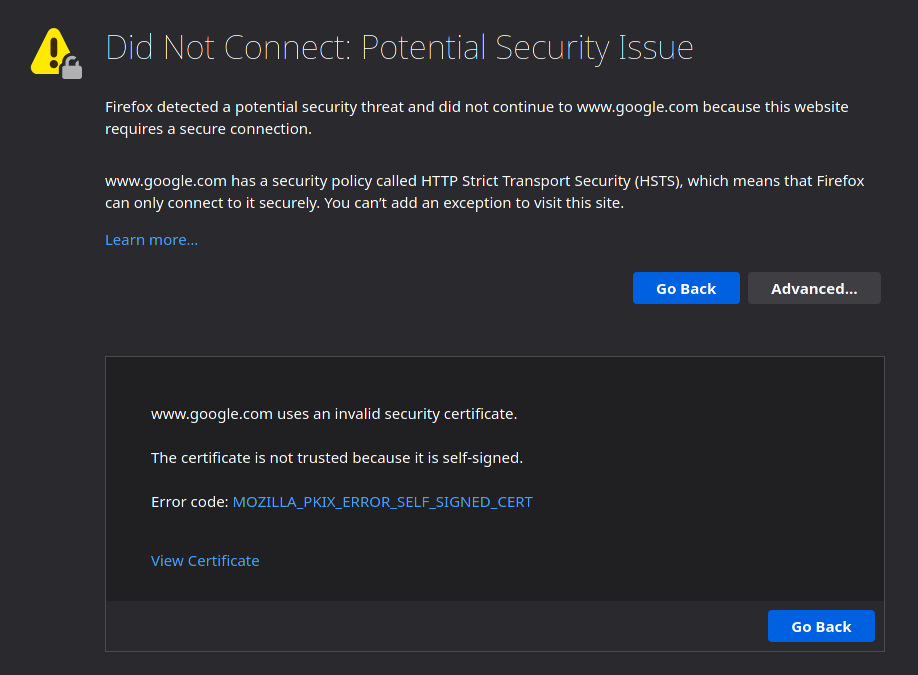Open the Learn more link
The image size is (918, 675).
152,240
